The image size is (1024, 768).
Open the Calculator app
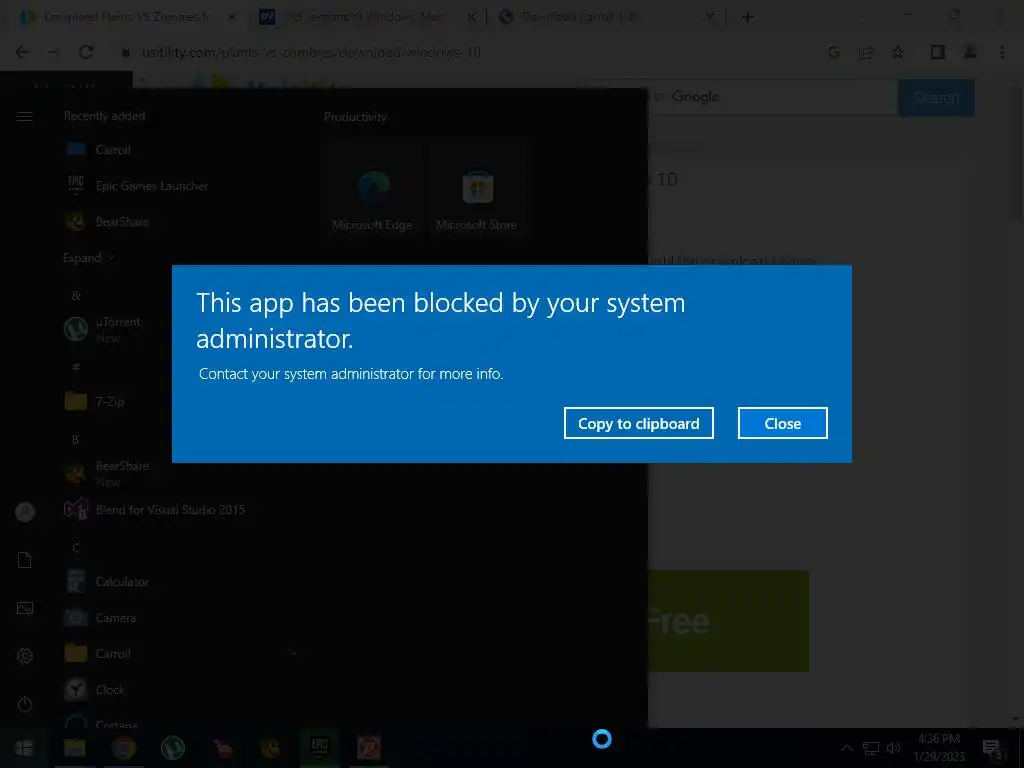tap(106, 581)
